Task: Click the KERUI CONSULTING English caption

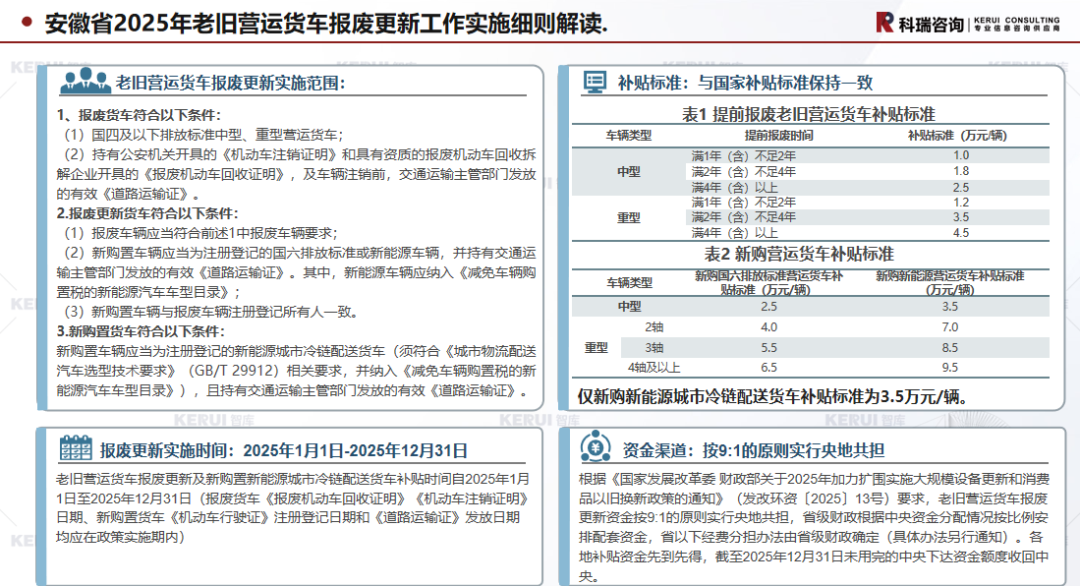Action: click(x=1017, y=21)
